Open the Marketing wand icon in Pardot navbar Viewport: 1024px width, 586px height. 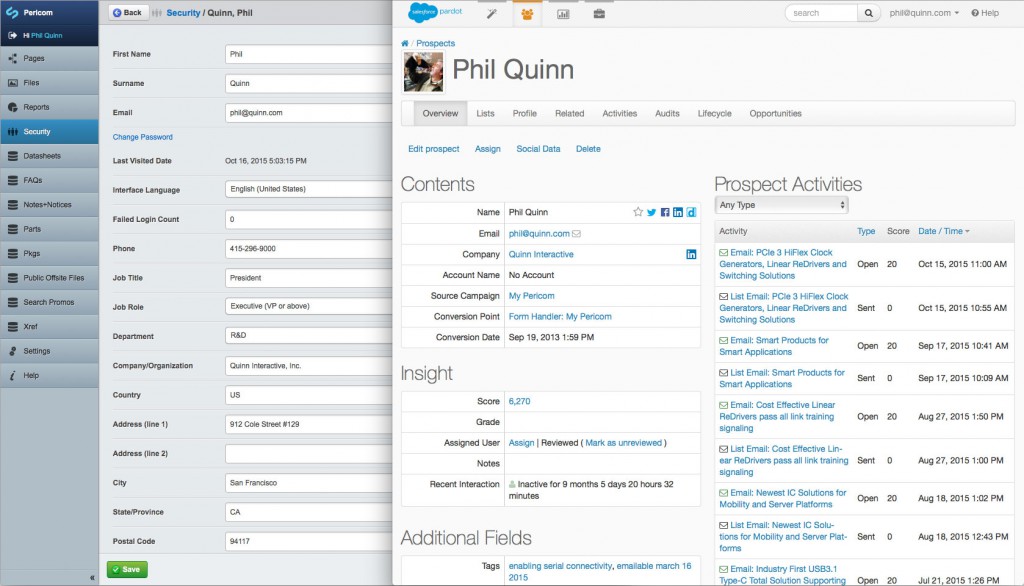pos(491,14)
